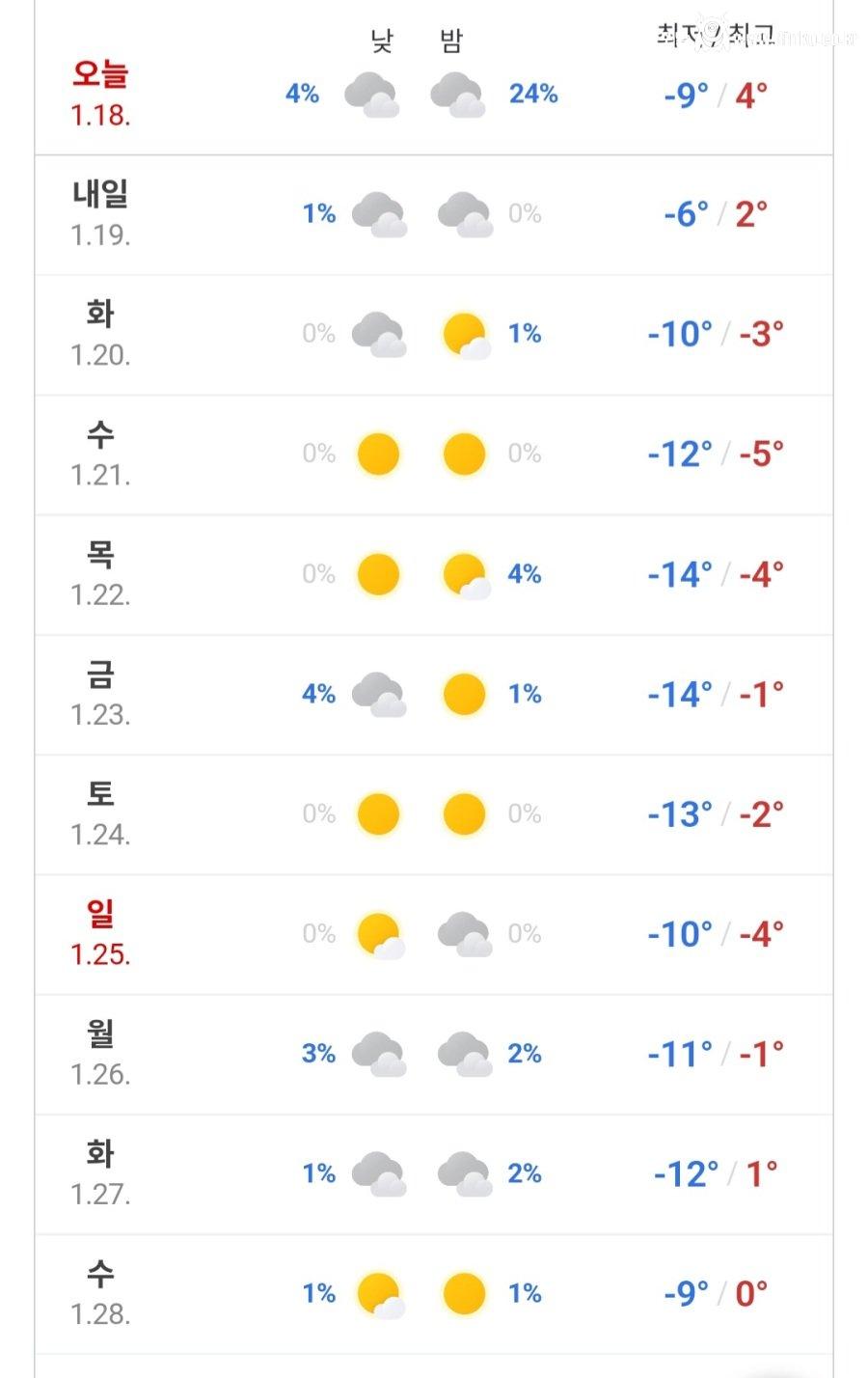
Task: Select the 오늘 1.18 date label
Action: (x=100, y=94)
